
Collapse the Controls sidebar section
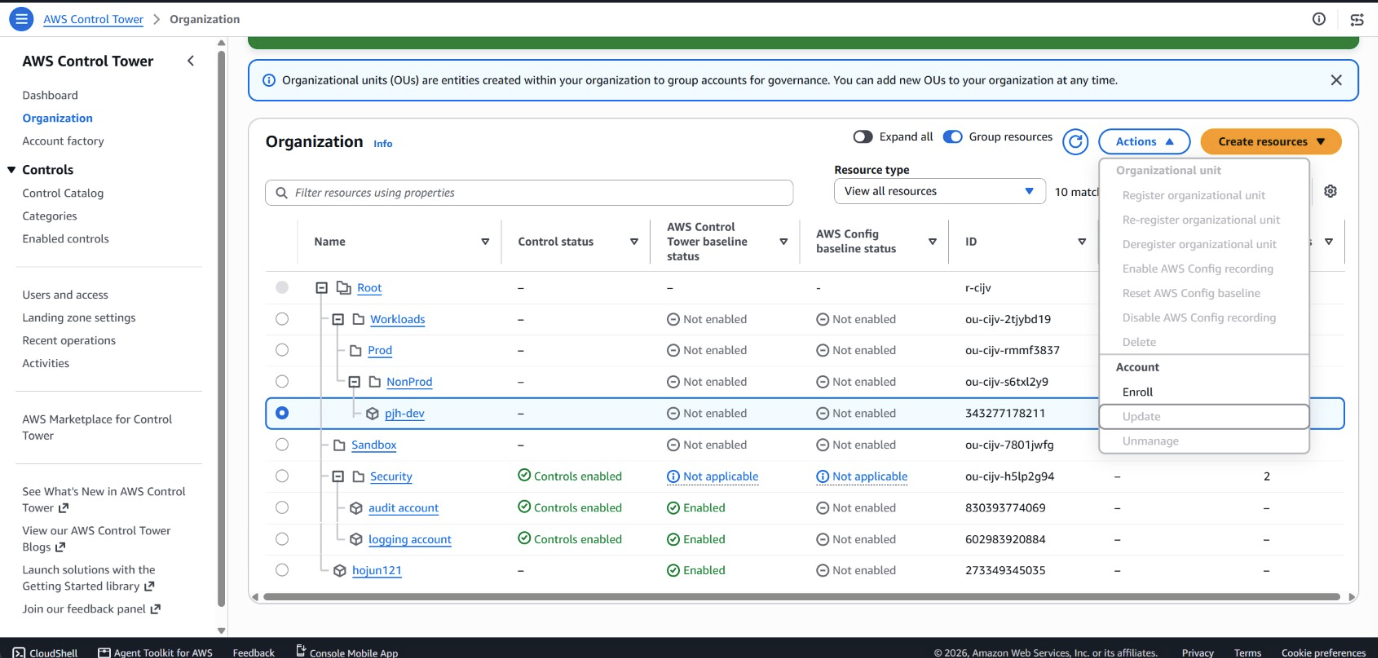12,170
